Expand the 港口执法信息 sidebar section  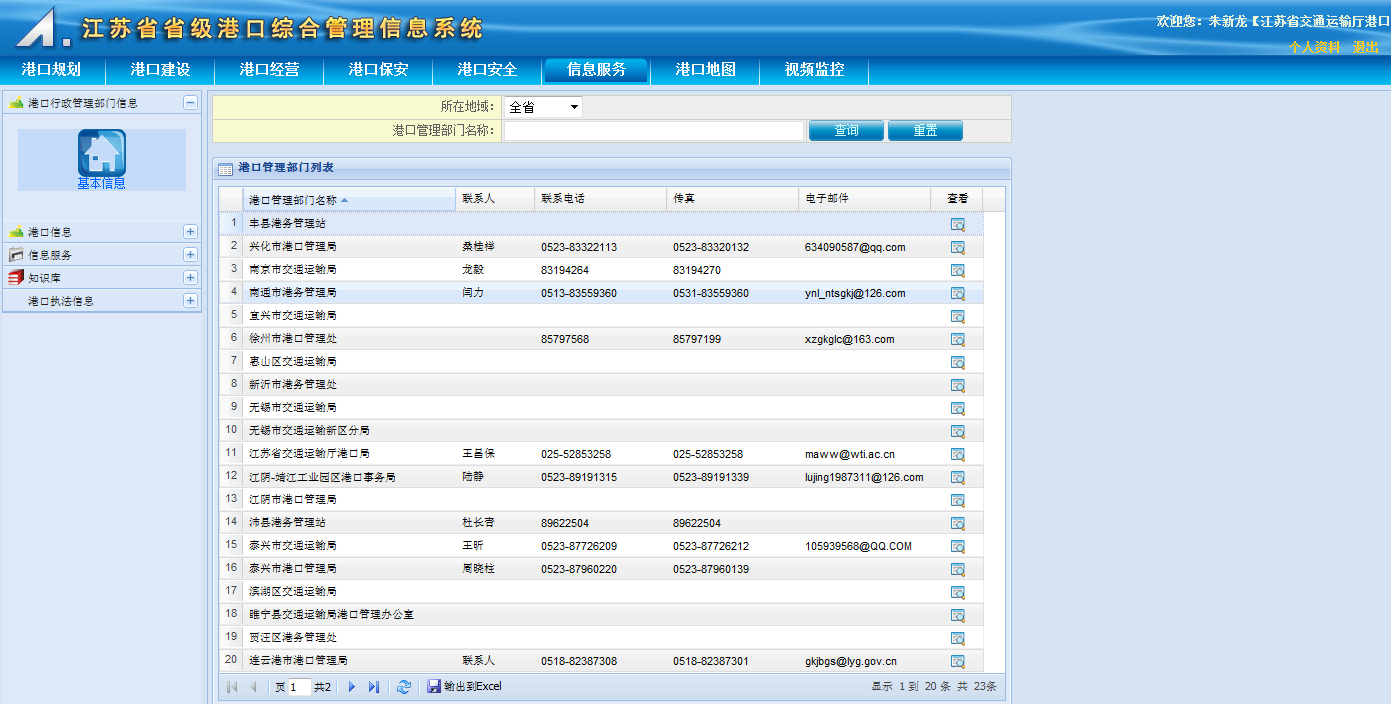pos(190,301)
